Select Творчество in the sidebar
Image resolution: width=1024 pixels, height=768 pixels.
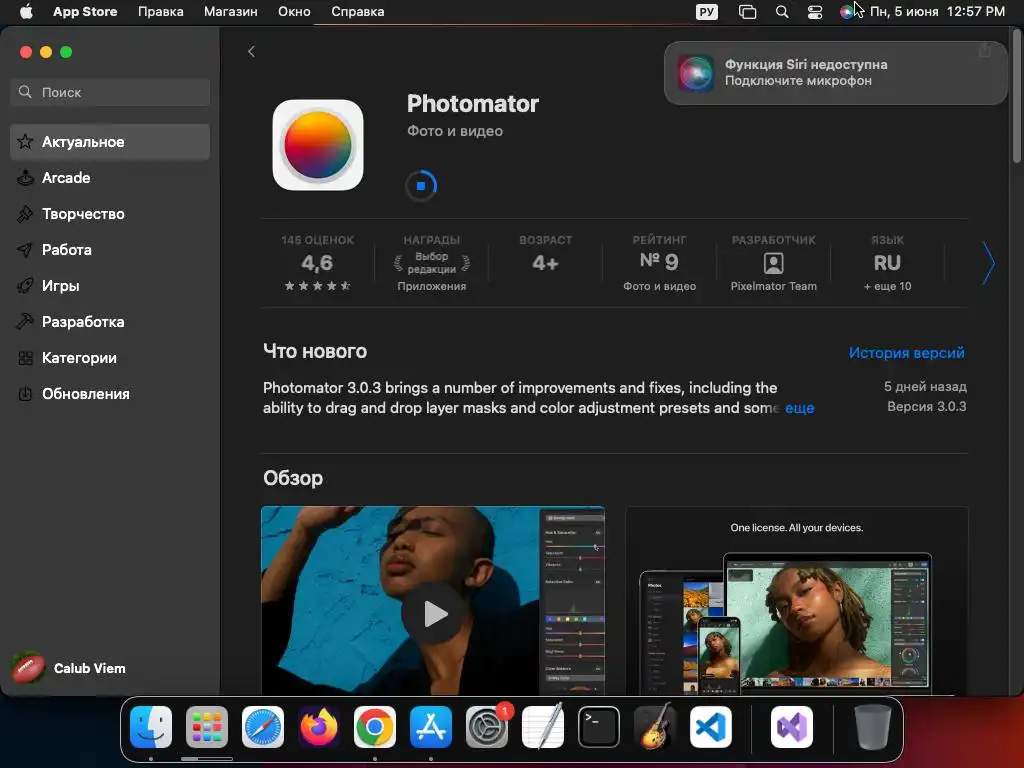coord(110,214)
